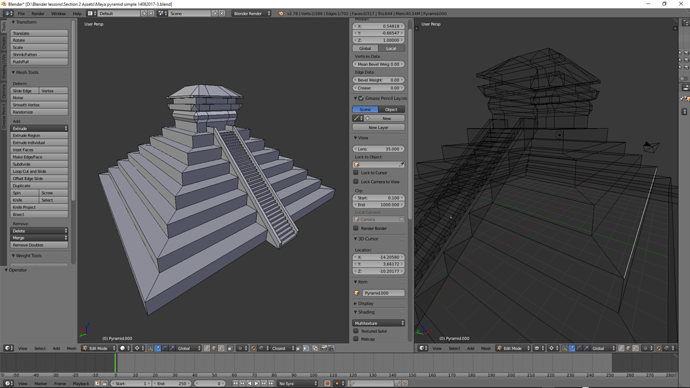Click the timeline editor type icon

coord(8,384)
